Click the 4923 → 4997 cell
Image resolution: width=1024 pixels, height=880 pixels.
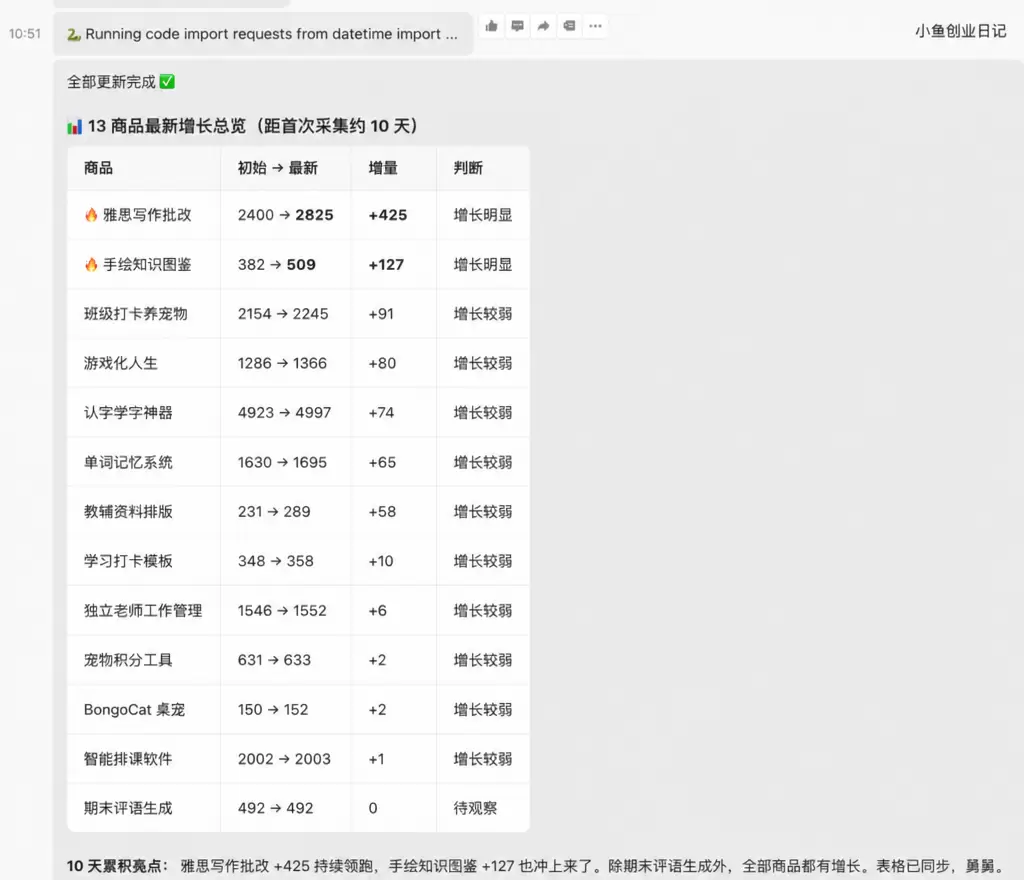pos(284,413)
